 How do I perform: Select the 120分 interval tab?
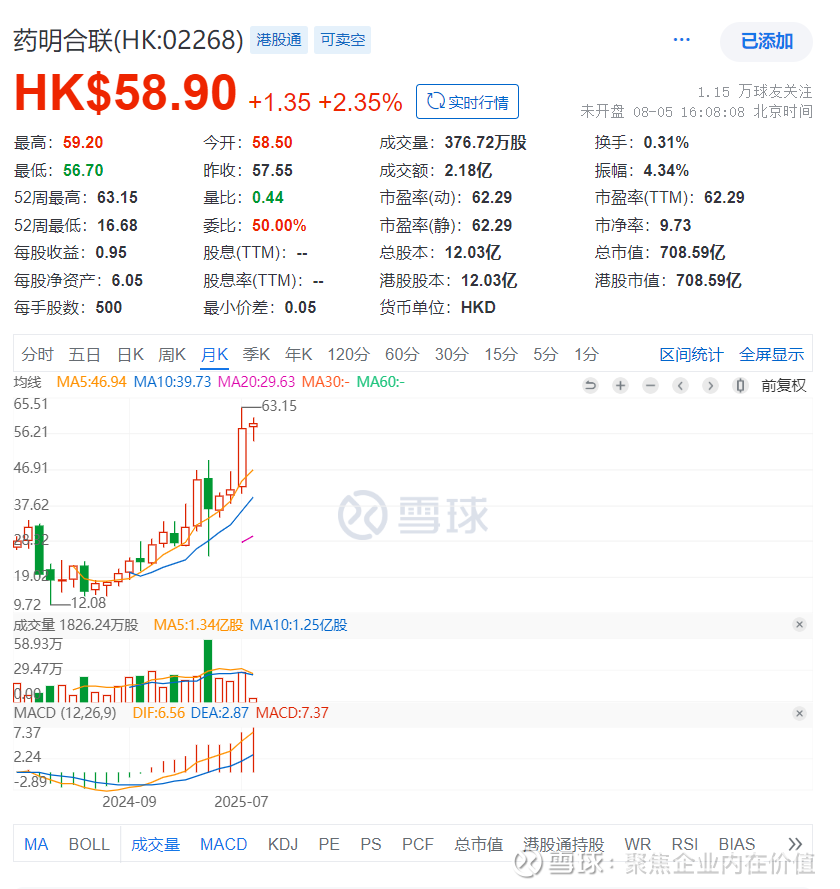[x=348, y=354]
